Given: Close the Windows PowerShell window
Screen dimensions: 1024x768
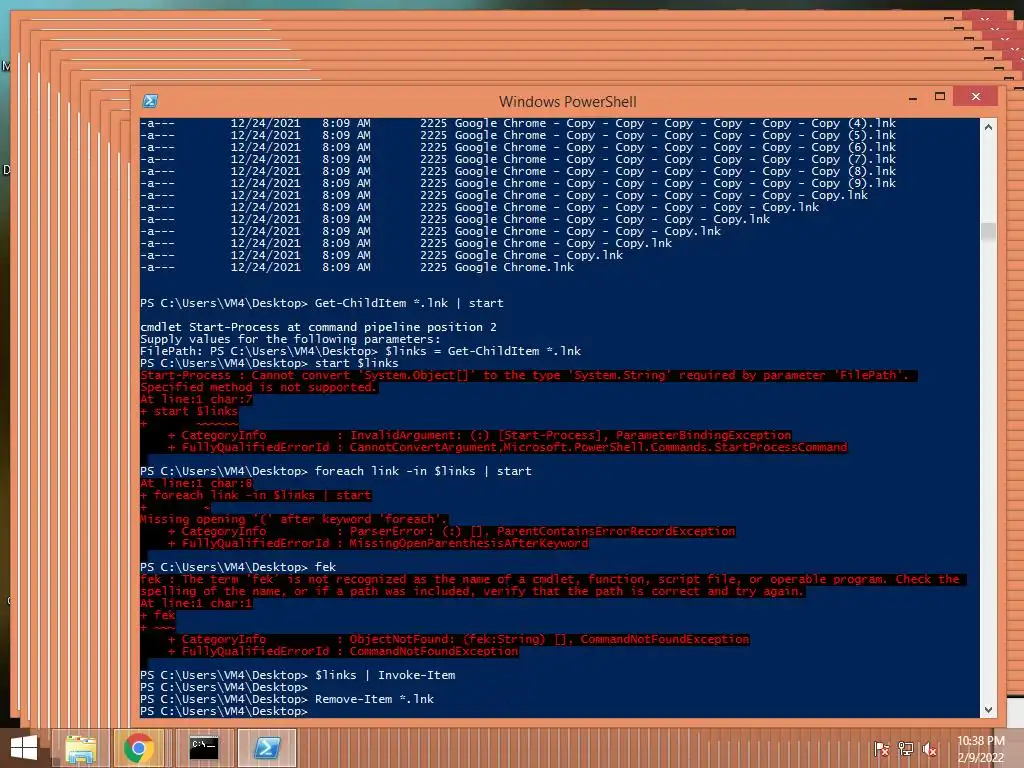Looking at the screenshot, I should pyautogui.click(x=976, y=97).
